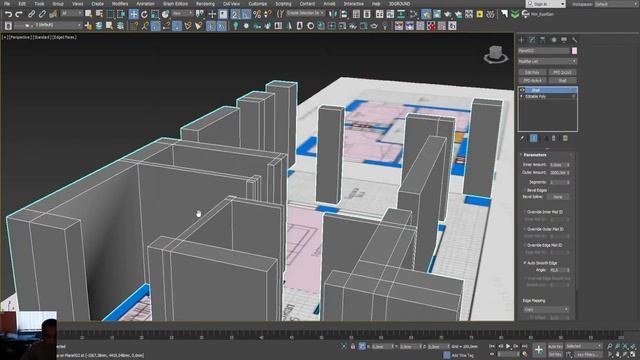Viewport: 640px width, 360px height.
Task: Toggle the Angle Snap button
Action: pos(246,14)
